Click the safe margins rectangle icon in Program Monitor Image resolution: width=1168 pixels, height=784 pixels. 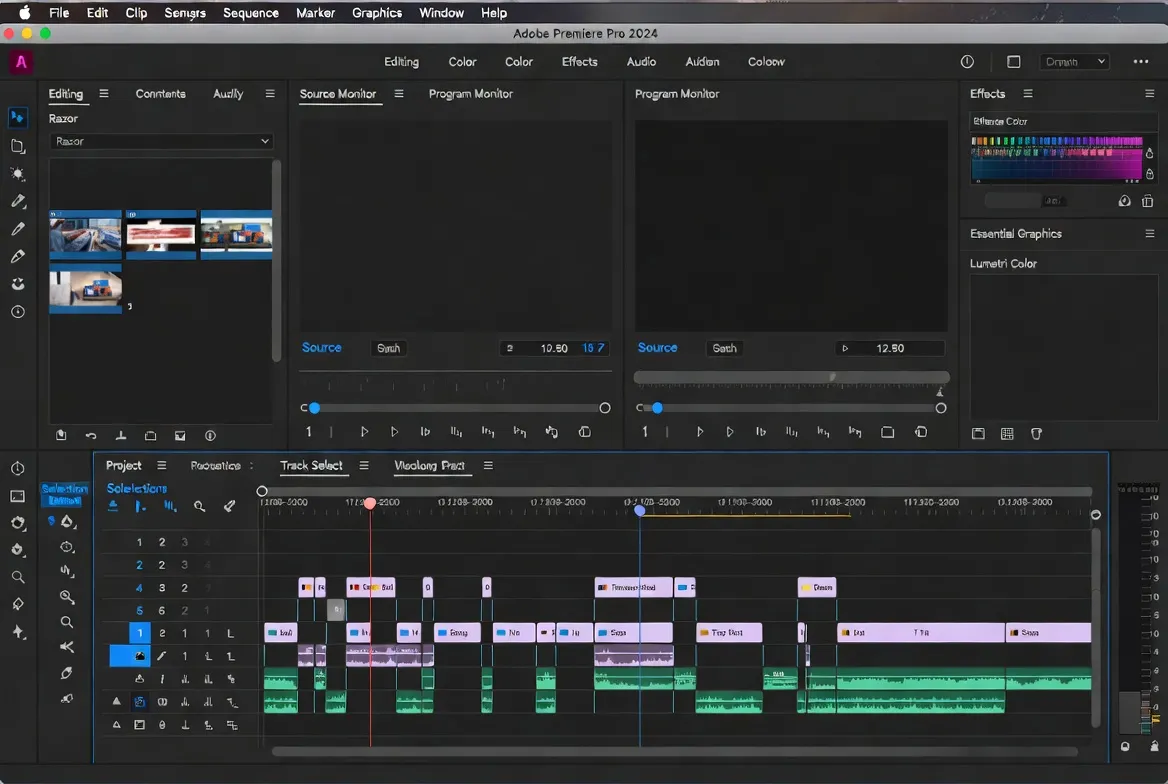pos(887,432)
